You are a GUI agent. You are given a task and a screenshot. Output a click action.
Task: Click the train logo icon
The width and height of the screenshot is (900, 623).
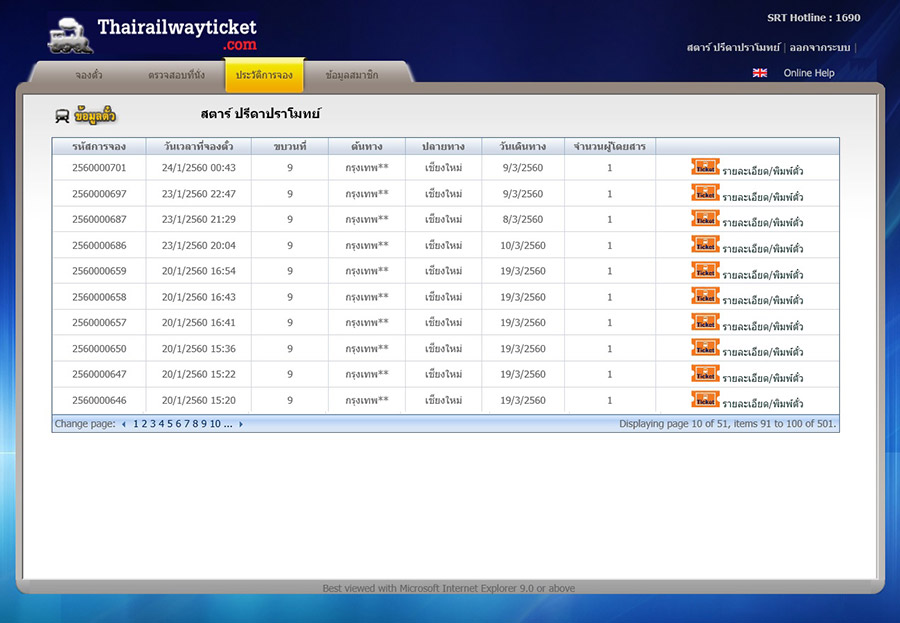click(70, 36)
